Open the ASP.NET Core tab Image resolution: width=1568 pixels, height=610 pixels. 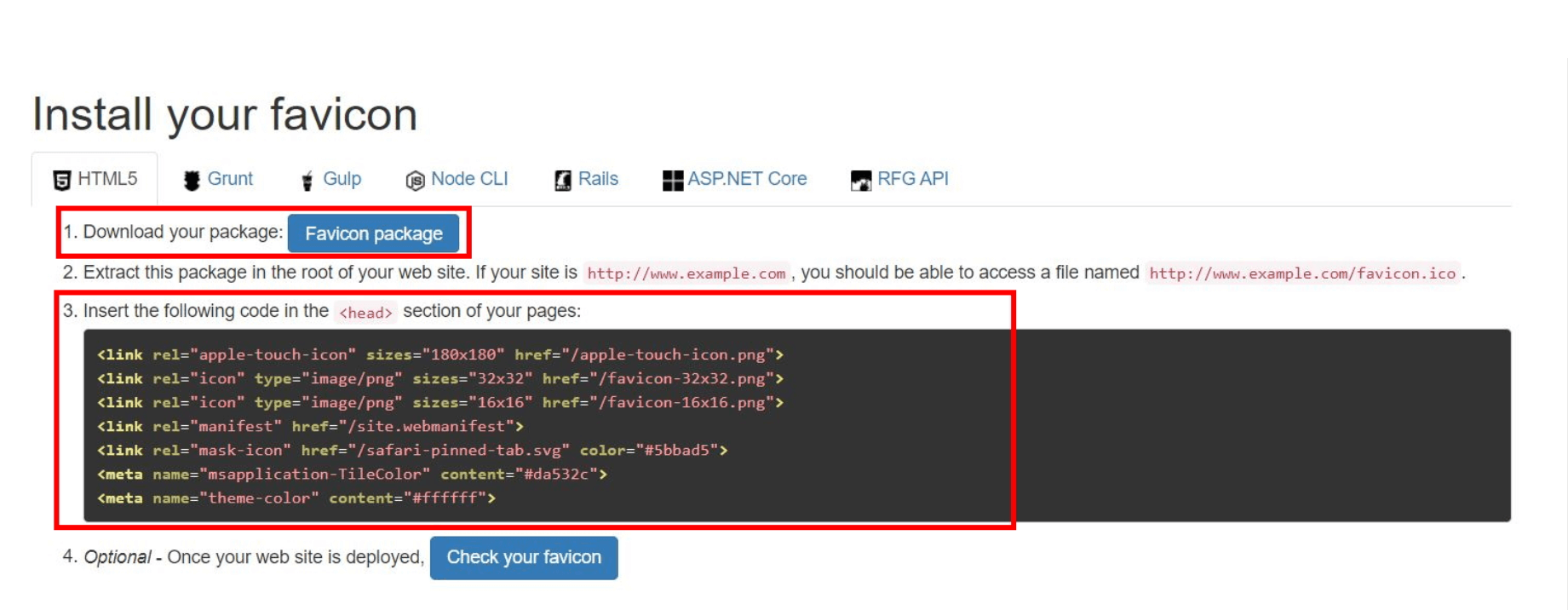tap(735, 179)
